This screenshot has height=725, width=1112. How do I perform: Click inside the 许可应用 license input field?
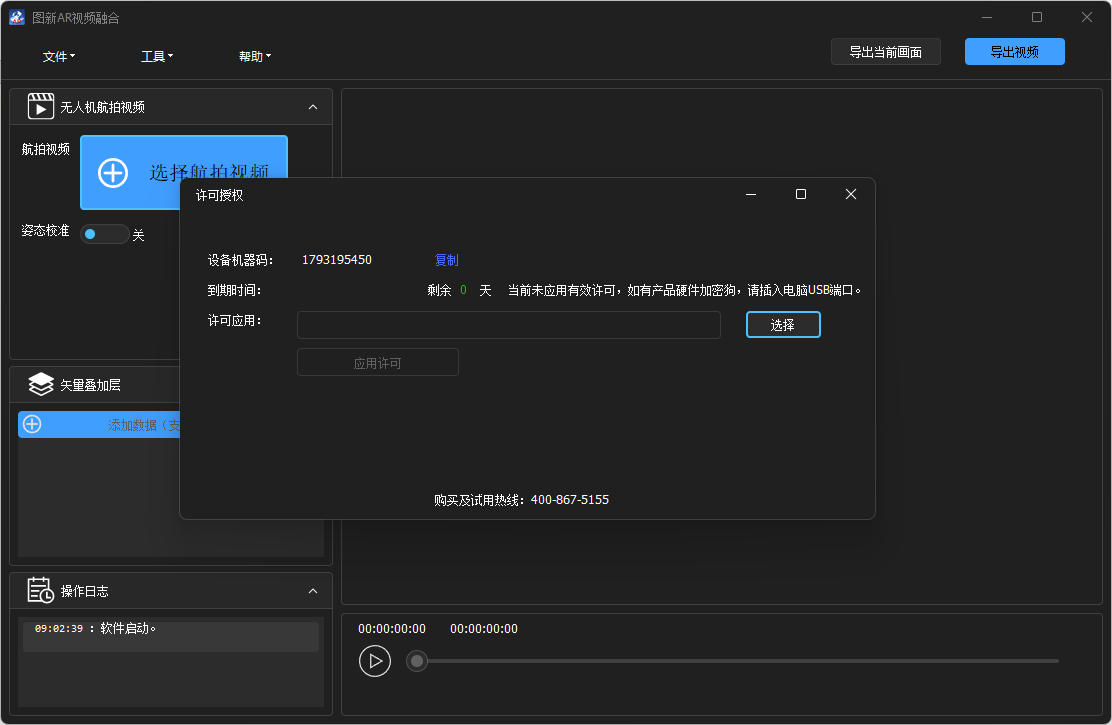(508, 324)
